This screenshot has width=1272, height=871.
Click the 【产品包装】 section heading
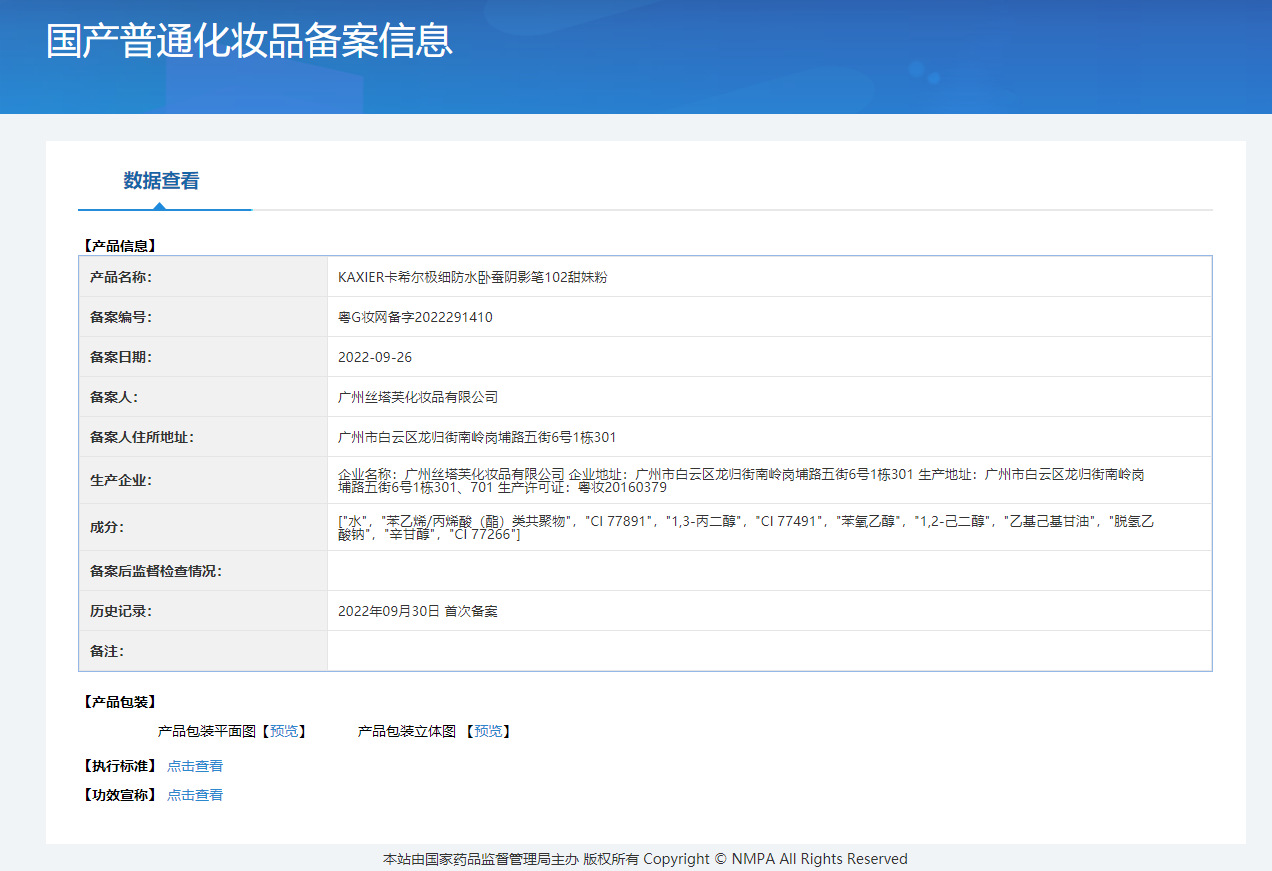(x=119, y=702)
